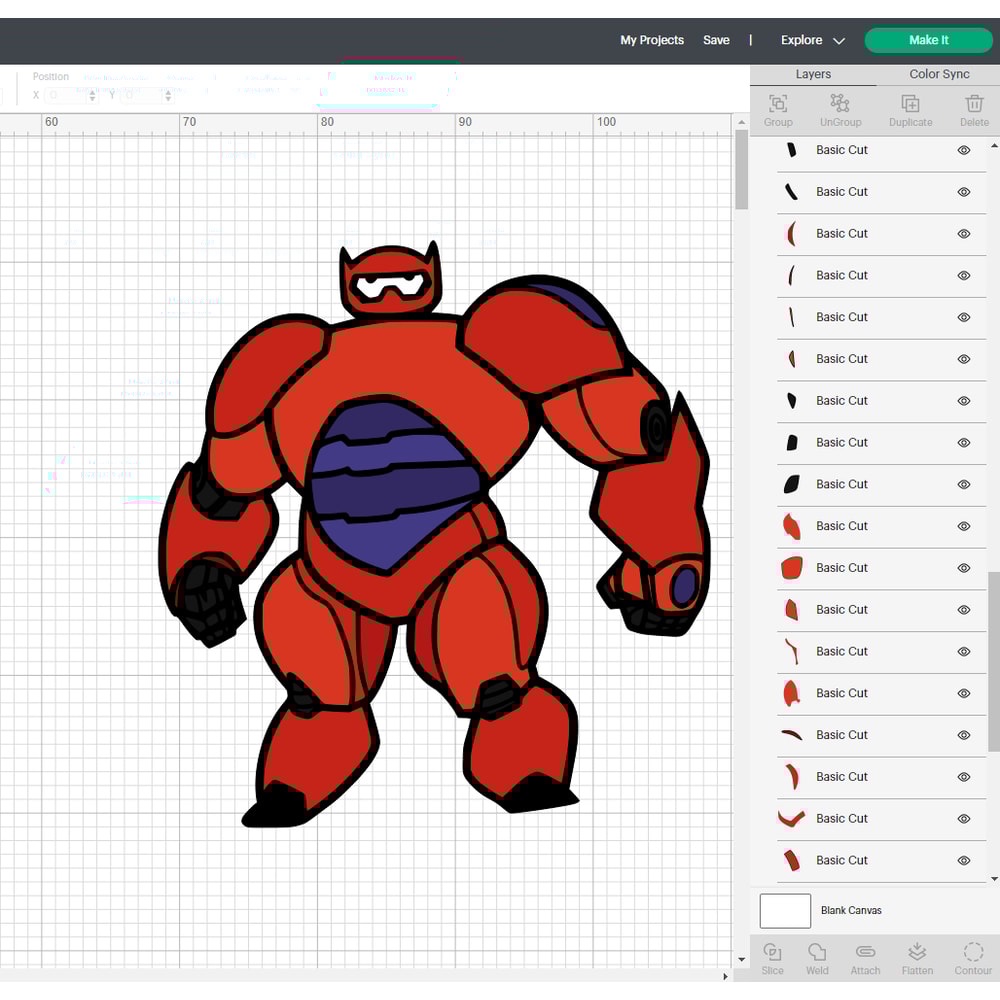
Task: Click Save in the top bar
Action: tap(716, 40)
